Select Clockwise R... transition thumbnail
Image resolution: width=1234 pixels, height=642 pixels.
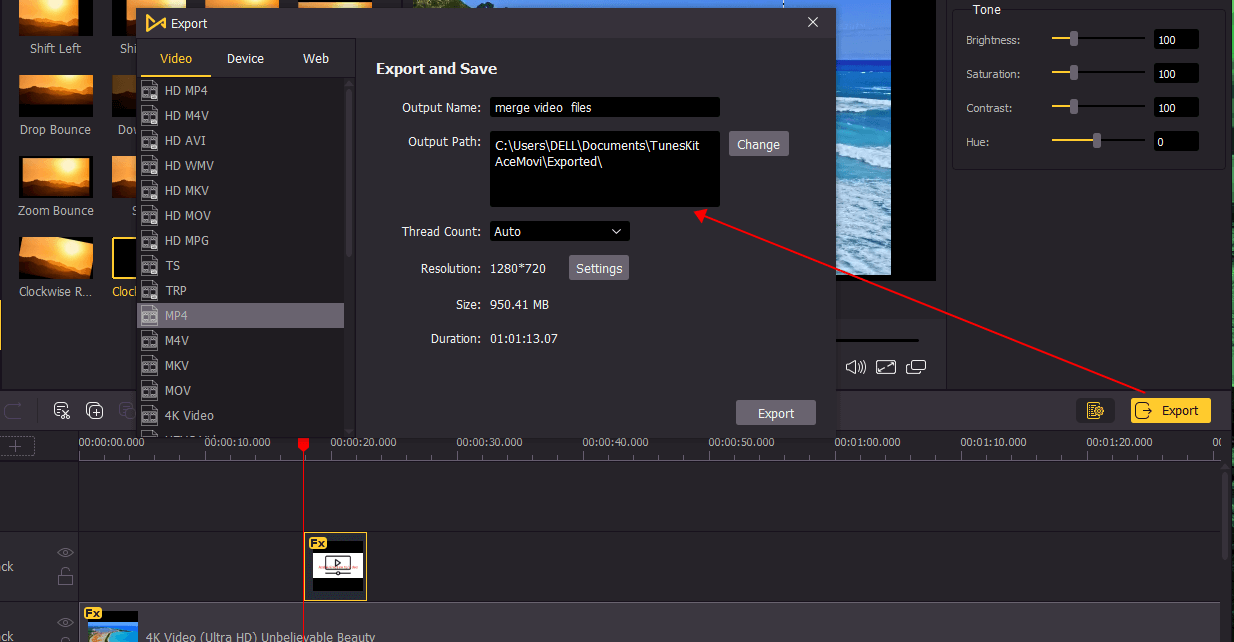(x=56, y=258)
